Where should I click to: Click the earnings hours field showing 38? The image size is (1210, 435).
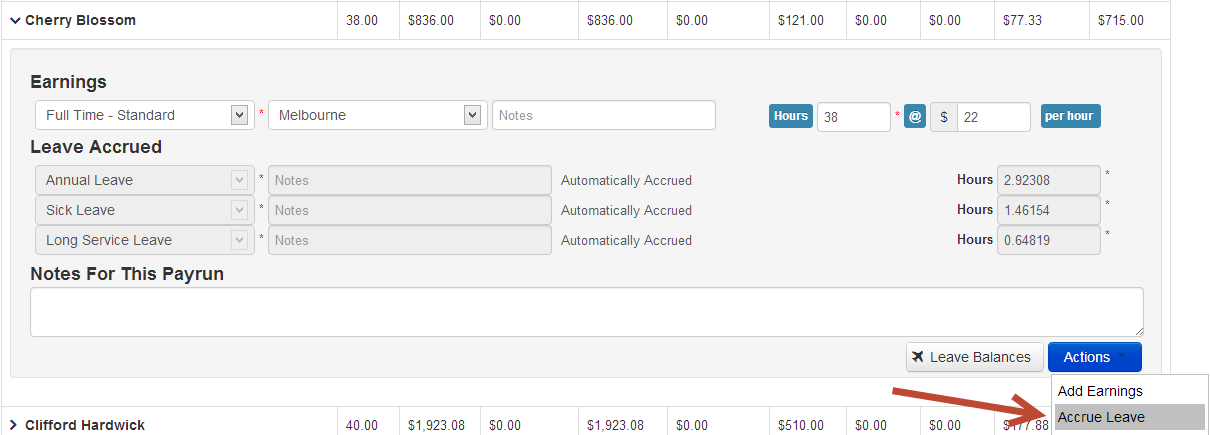click(853, 116)
